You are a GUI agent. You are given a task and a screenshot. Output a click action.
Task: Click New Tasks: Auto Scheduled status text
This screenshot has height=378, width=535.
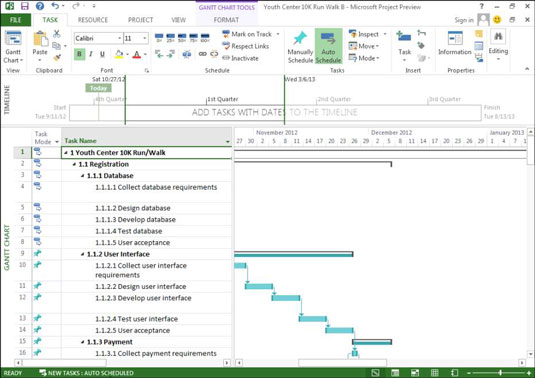pyautogui.click(x=90, y=373)
